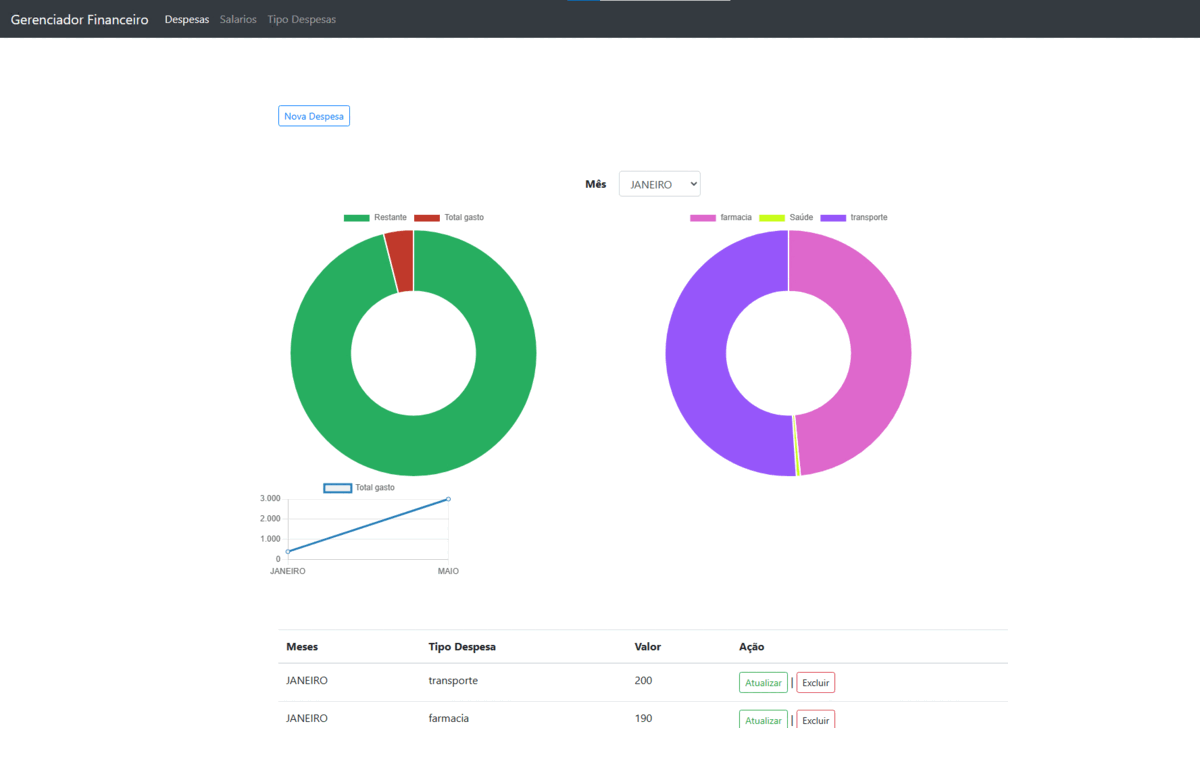
Task: Click the Gerenciador Financeiro brand link
Action: tap(78, 18)
